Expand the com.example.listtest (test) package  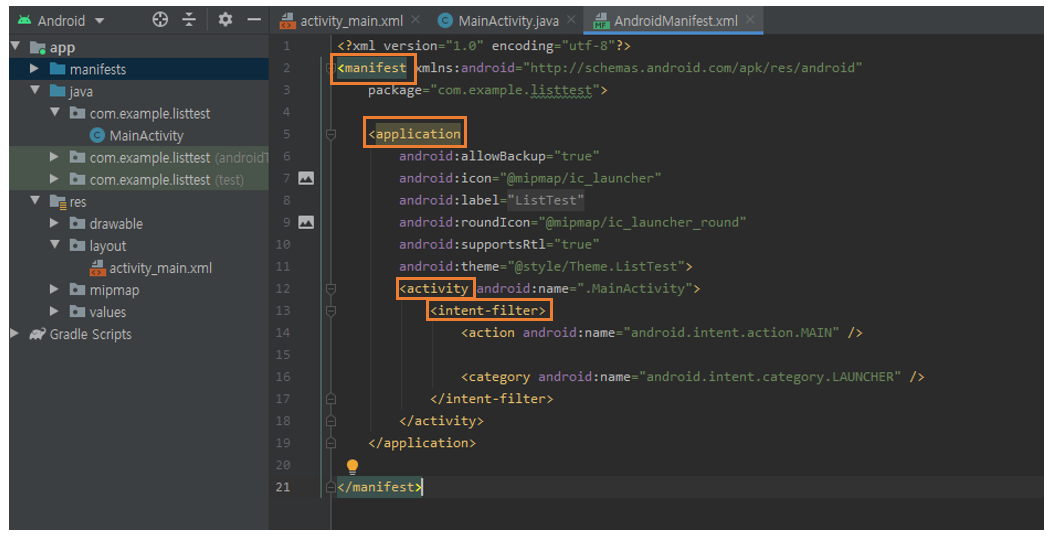click(x=55, y=179)
